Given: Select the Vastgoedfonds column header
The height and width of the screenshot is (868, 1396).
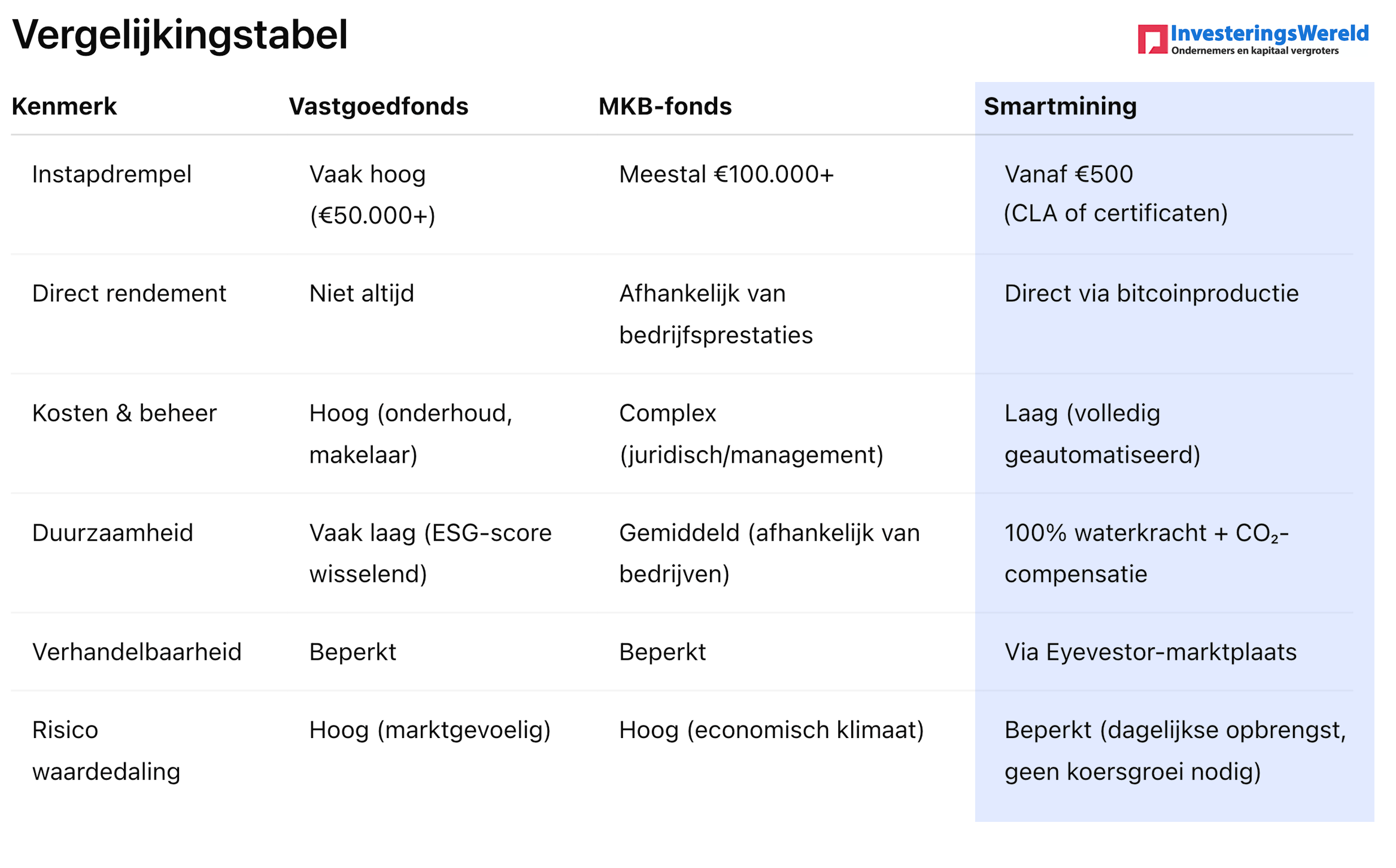Looking at the screenshot, I should (378, 107).
